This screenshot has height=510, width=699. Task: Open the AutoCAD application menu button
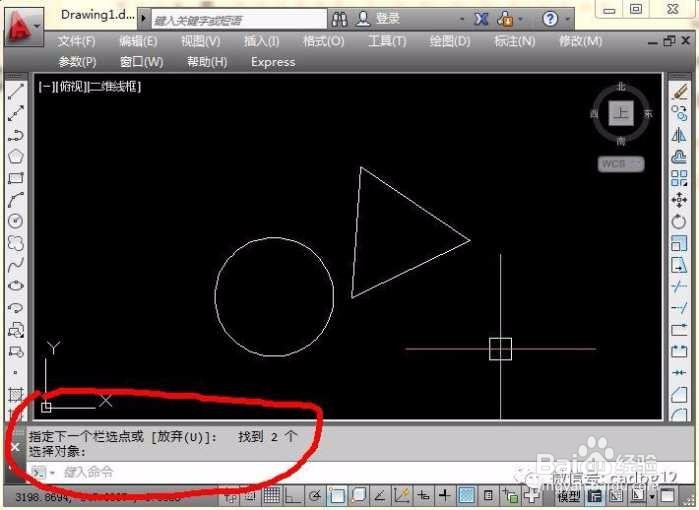click(24, 27)
